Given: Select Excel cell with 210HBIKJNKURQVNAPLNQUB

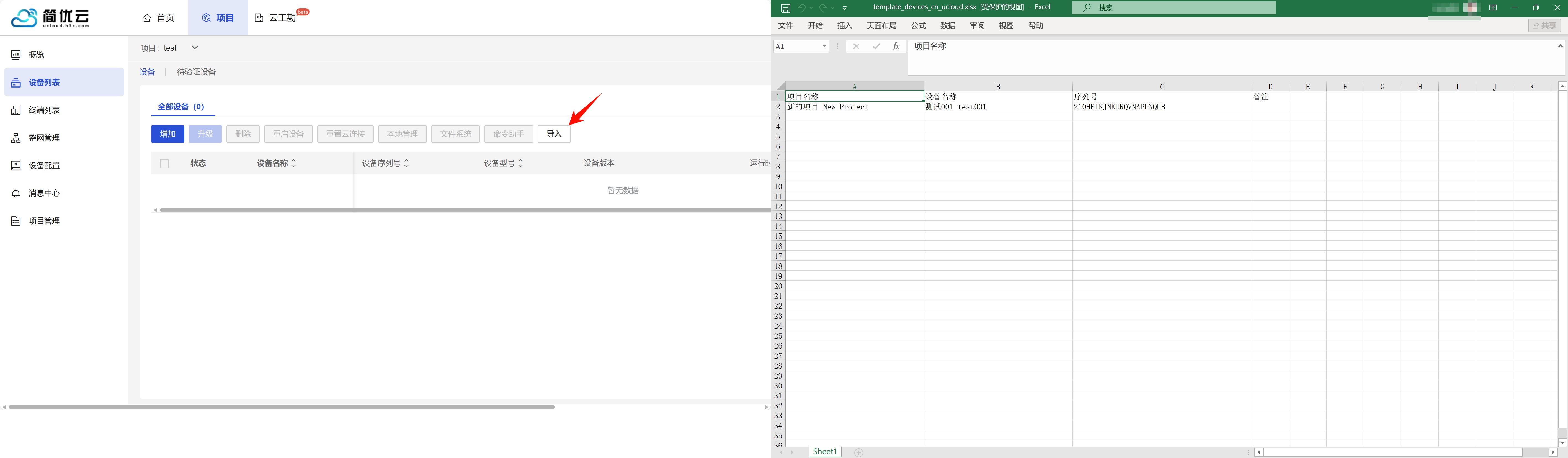Looking at the screenshot, I should click(x=1161, y=107).
